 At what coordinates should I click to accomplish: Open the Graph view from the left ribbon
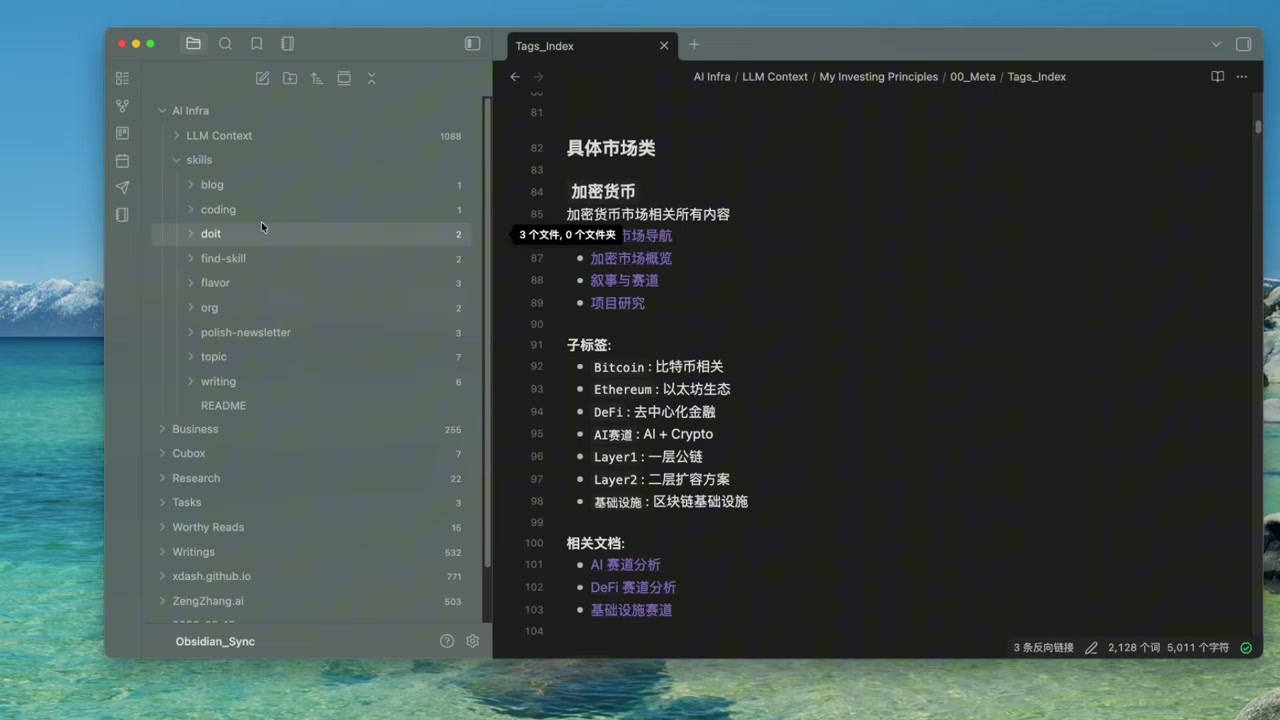(x=122, y=105)
